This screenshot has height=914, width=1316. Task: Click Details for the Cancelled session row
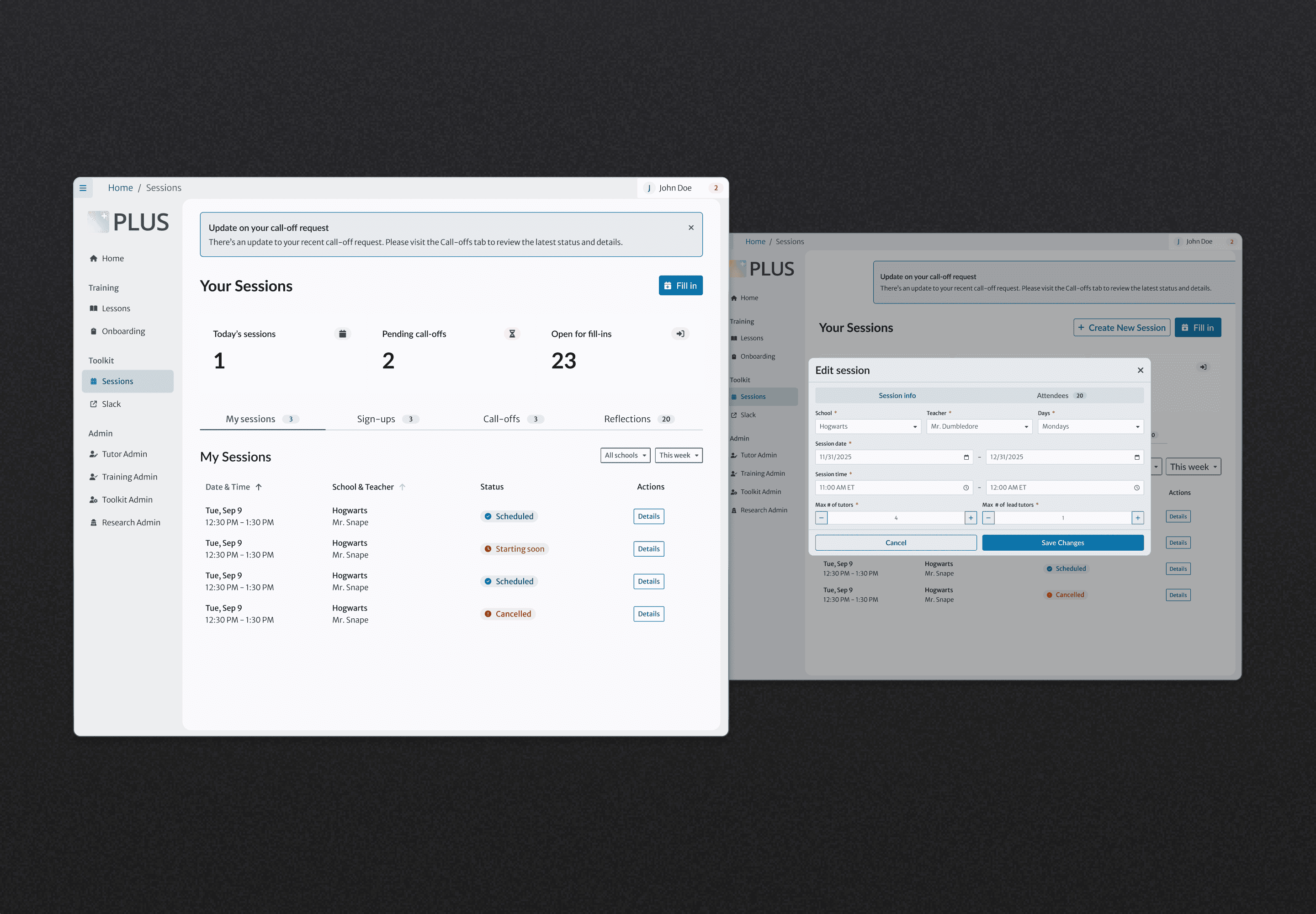click(648, 614)
